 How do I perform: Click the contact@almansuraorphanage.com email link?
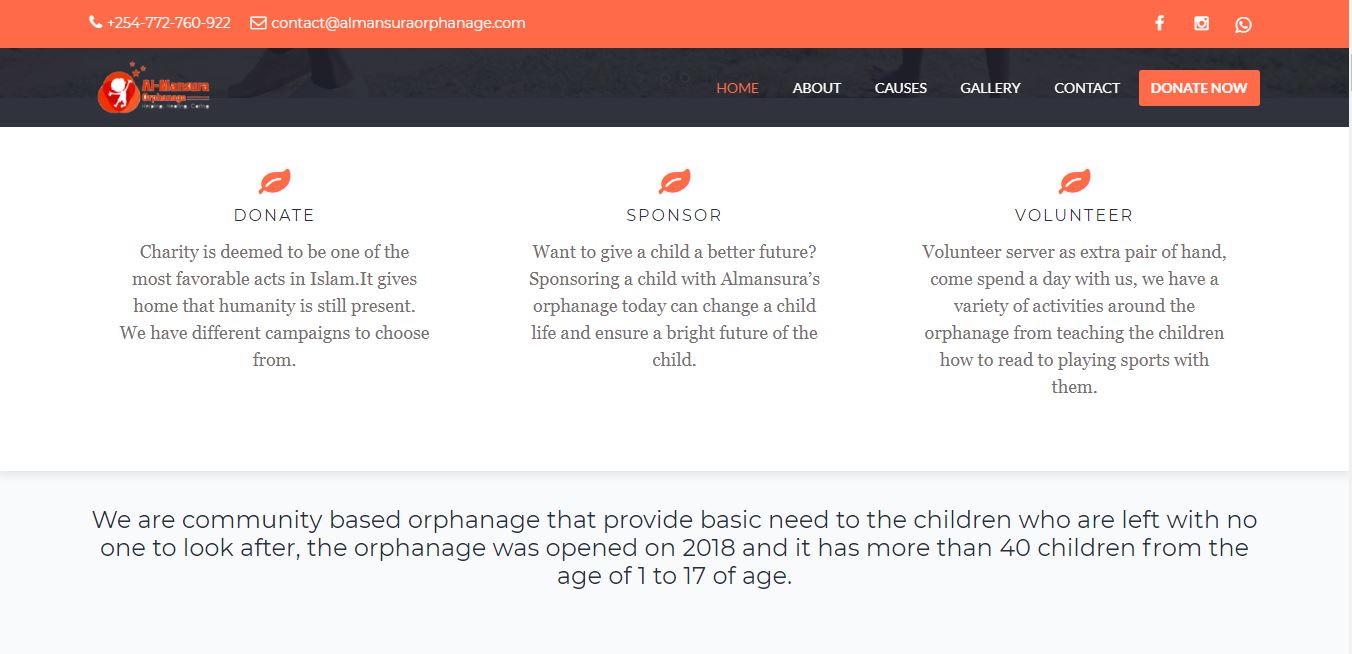pyautogui.click(x=398, y=22)
